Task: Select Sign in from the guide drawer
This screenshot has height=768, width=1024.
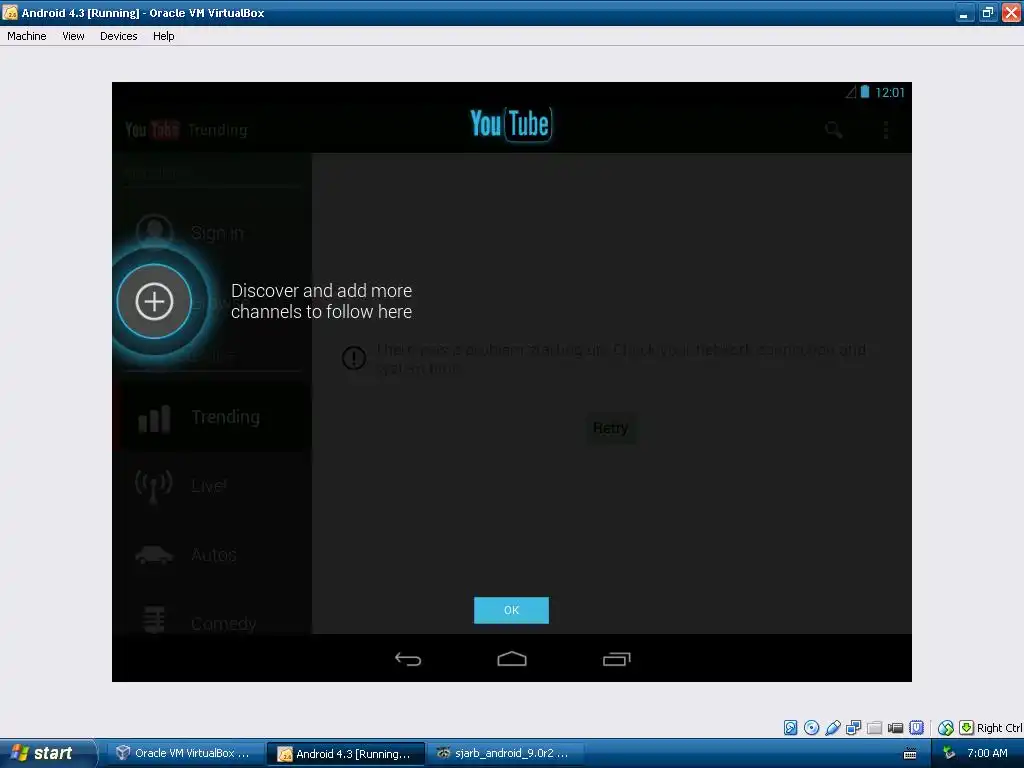Action: (x=212, y=232)
